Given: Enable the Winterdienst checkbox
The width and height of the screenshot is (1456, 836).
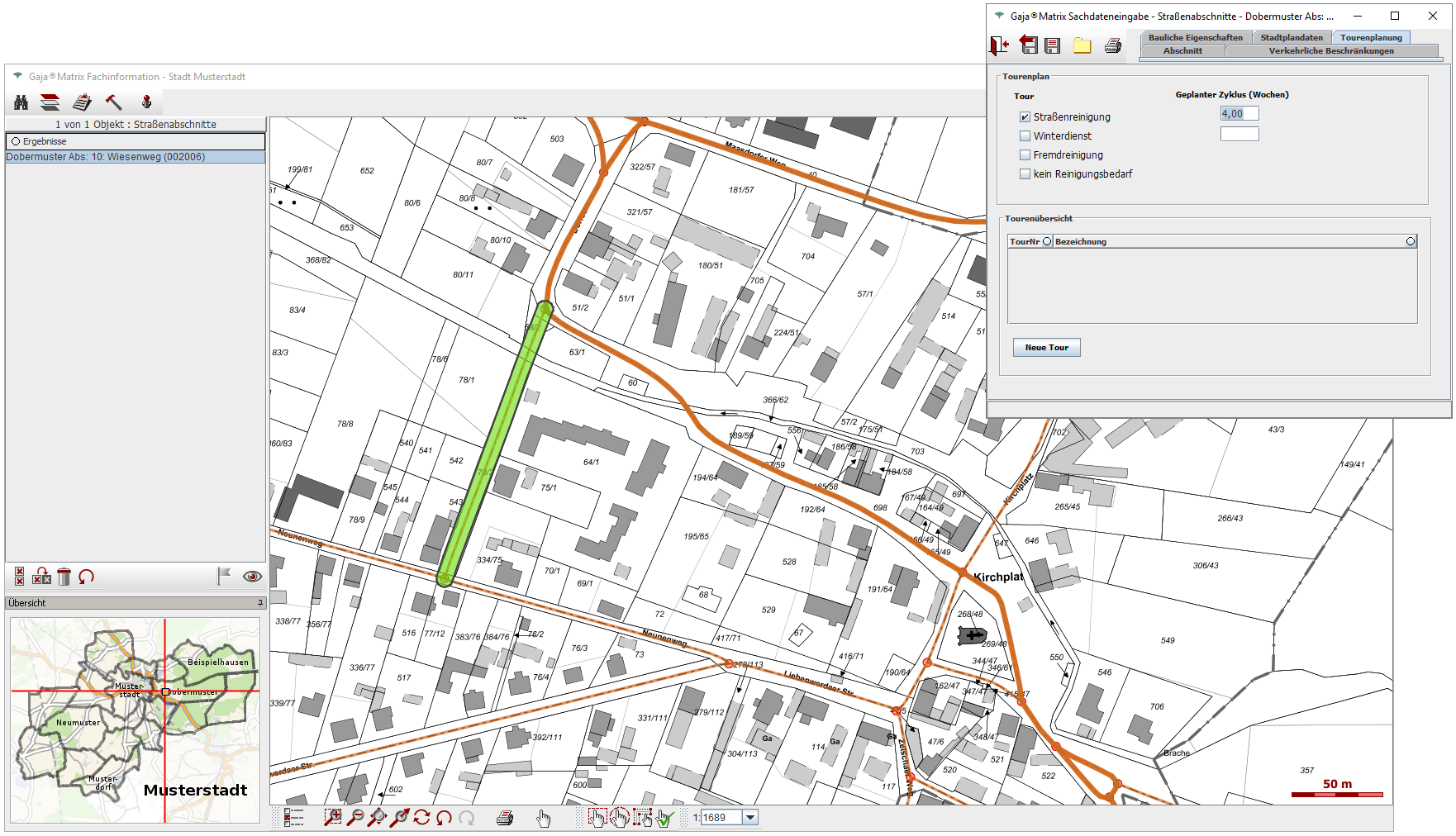Looking at the screenshot, I should [x=1025, y=136].
